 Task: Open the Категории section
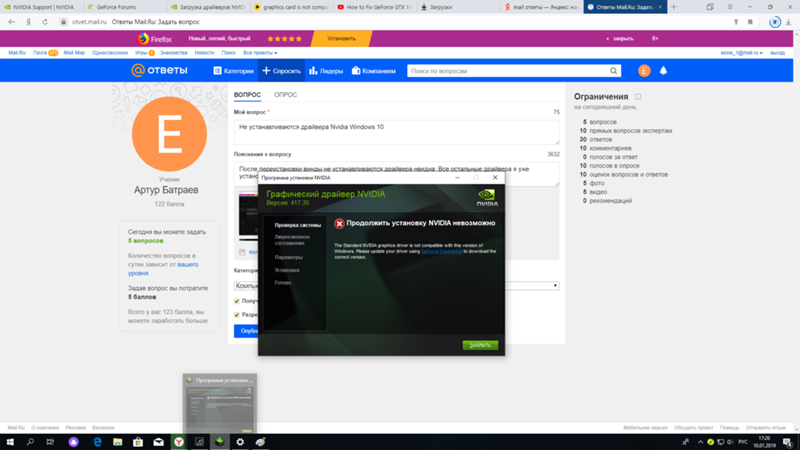[233, 71]
